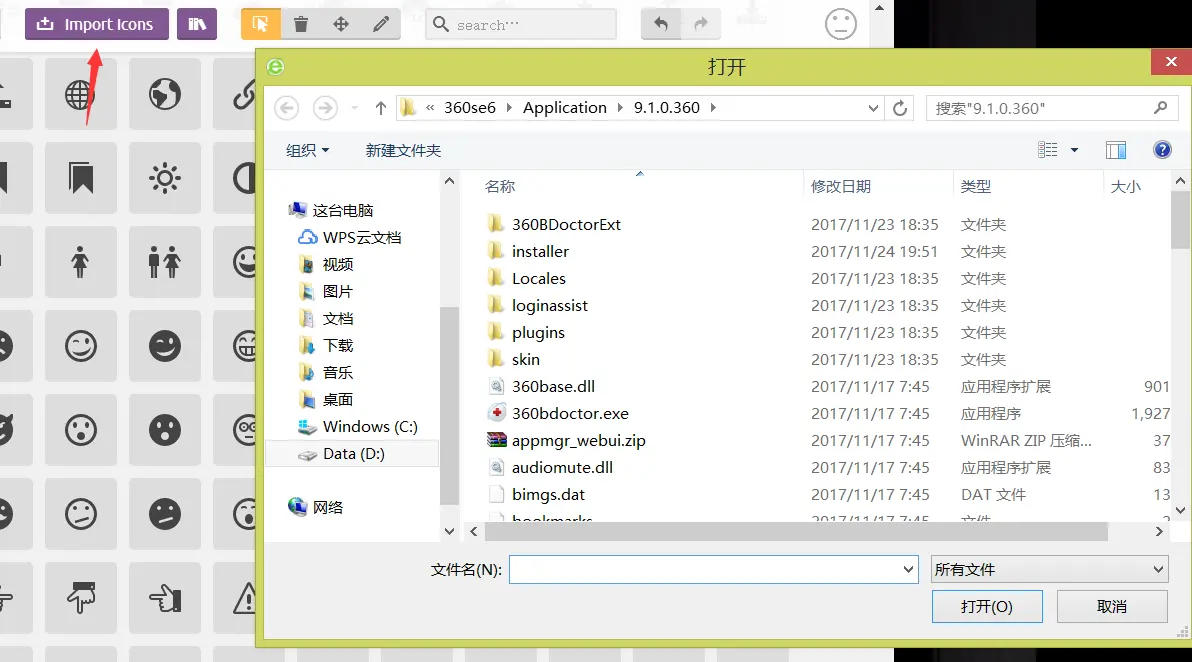Open the view options dropdown arrow
This screenshot has height=662, width=1192.
[1074, 150]
